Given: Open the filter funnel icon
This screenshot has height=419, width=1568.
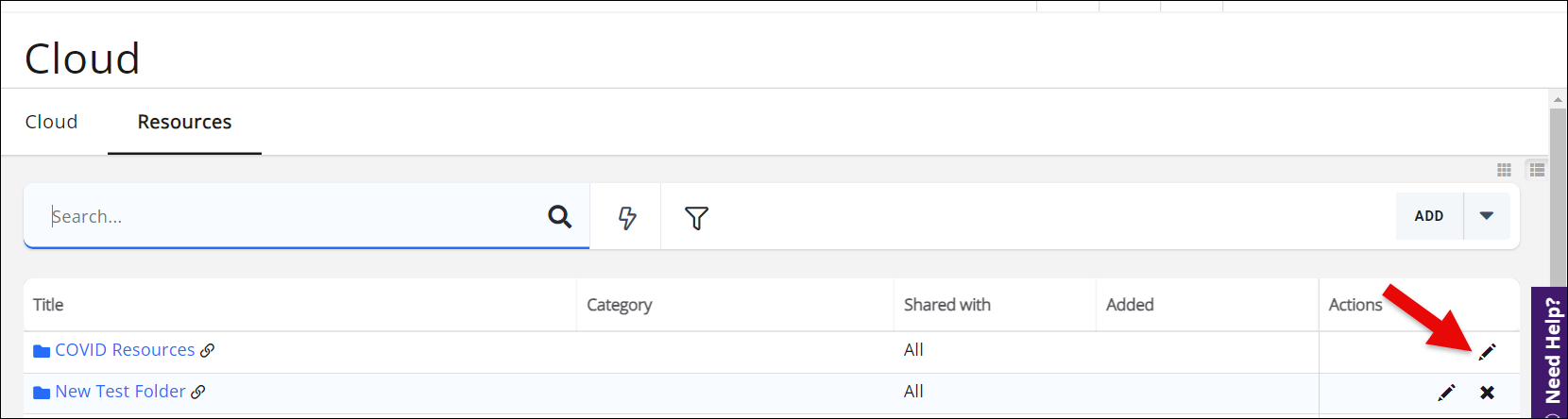Looking at the screenshot, I should (696, 218).
